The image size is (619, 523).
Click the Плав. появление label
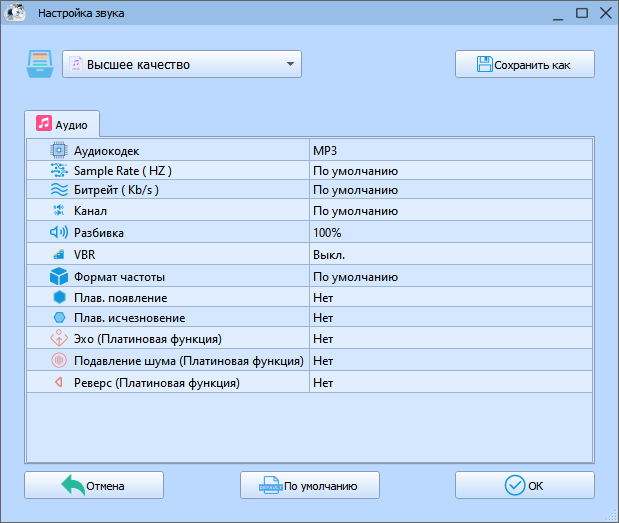[121, 298]
